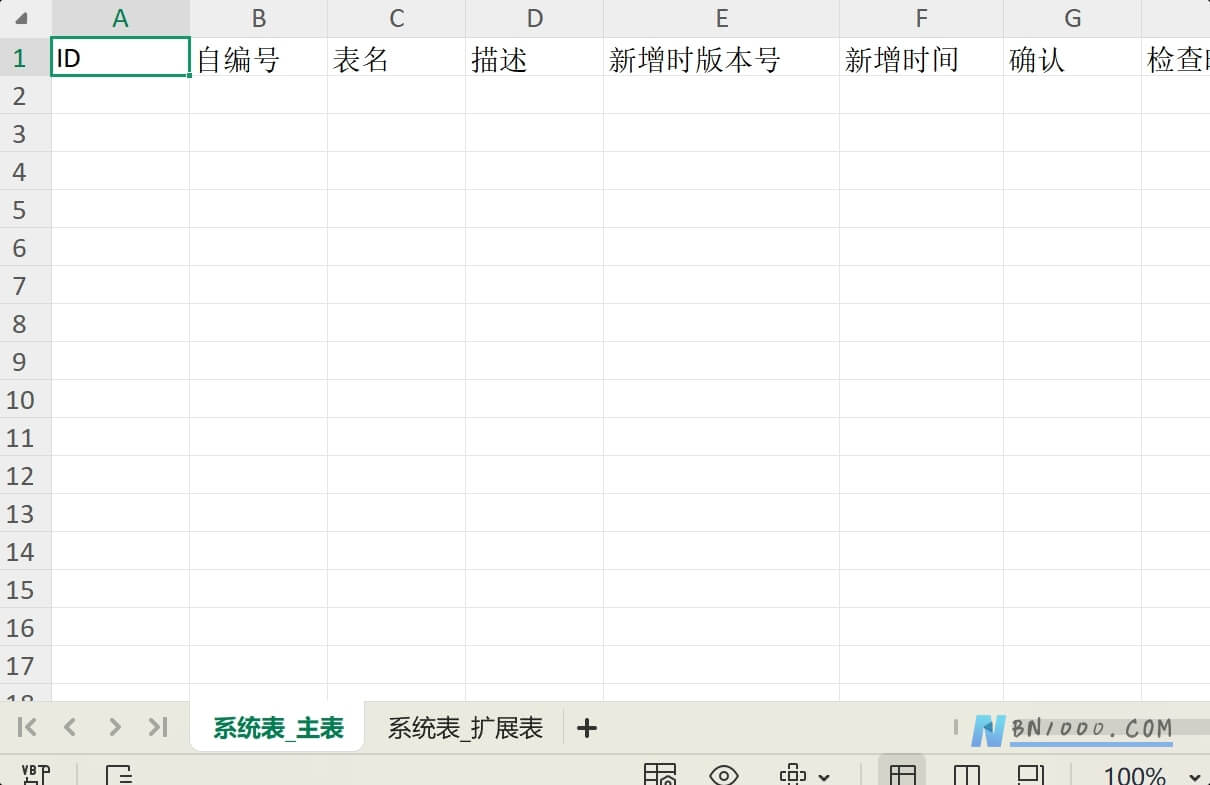This screenshot has height=785, width=1210.
Task: Add a new sheet with plus icon
Action: click(x=587, y=728)
